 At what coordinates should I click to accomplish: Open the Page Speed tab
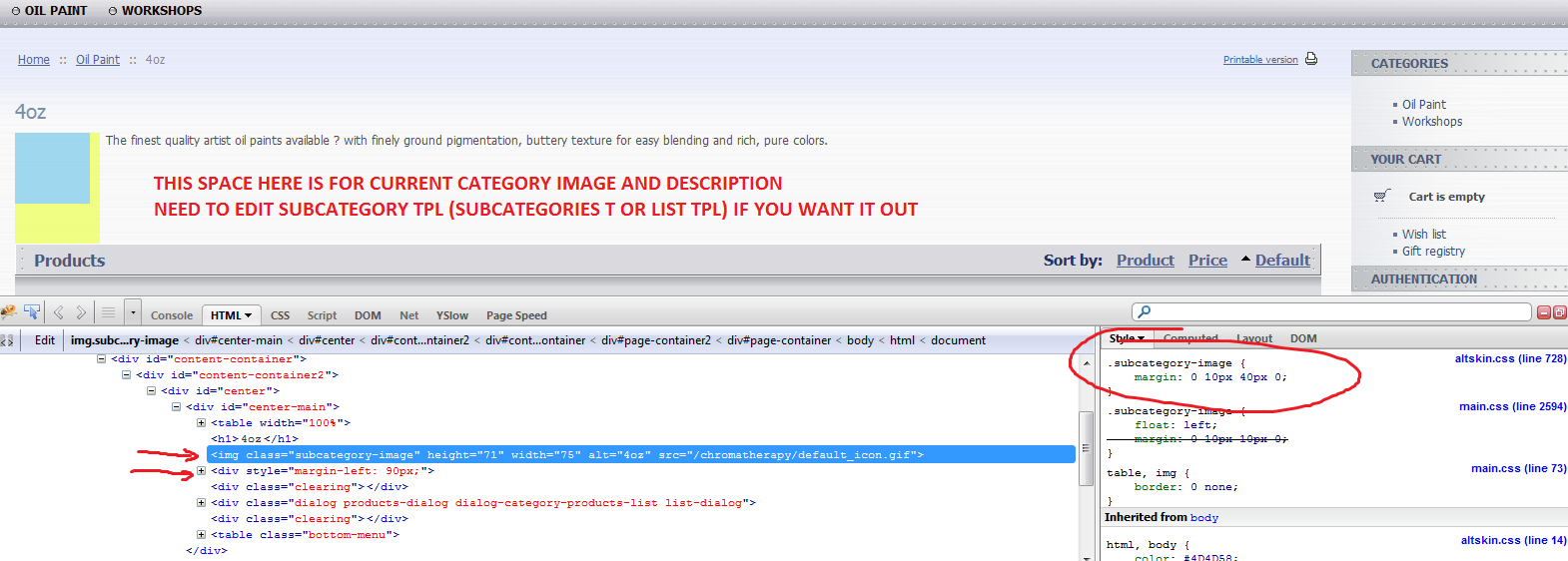516,315
